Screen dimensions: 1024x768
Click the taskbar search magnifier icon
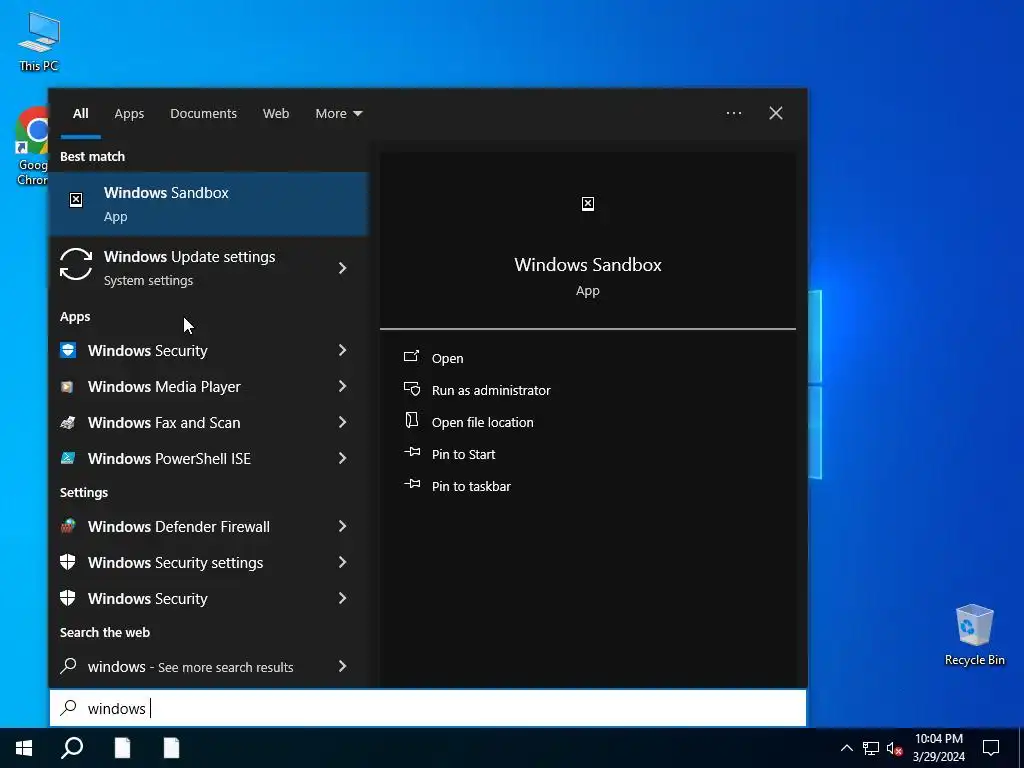point(72,748)
